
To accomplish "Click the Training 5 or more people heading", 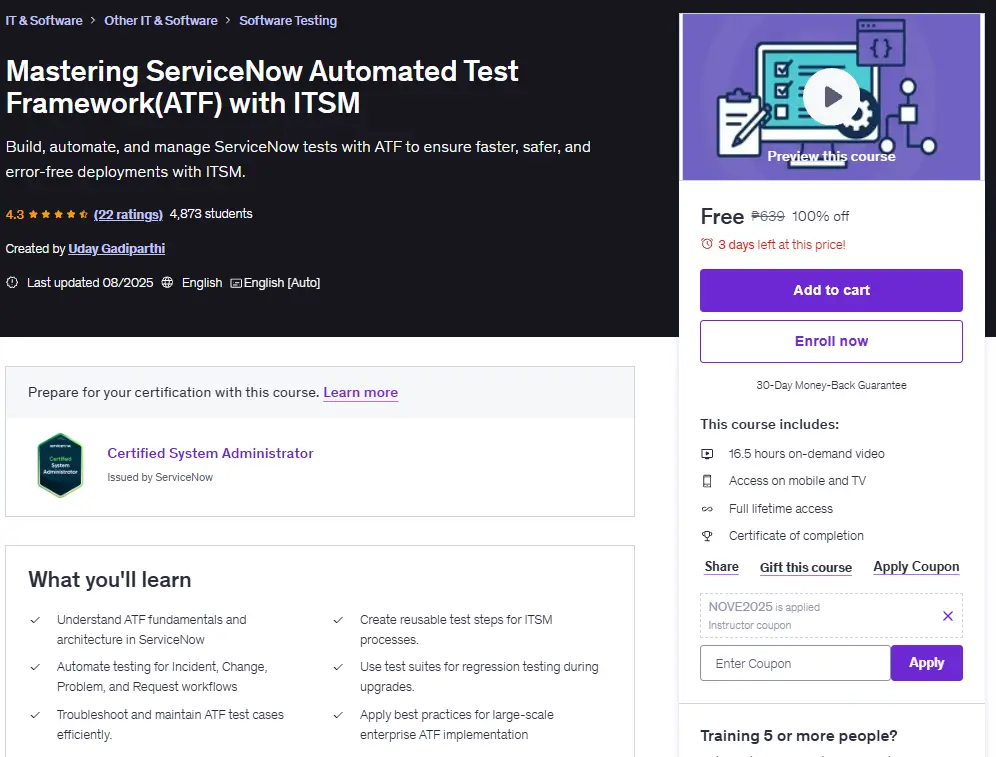I will coord(798,735).
